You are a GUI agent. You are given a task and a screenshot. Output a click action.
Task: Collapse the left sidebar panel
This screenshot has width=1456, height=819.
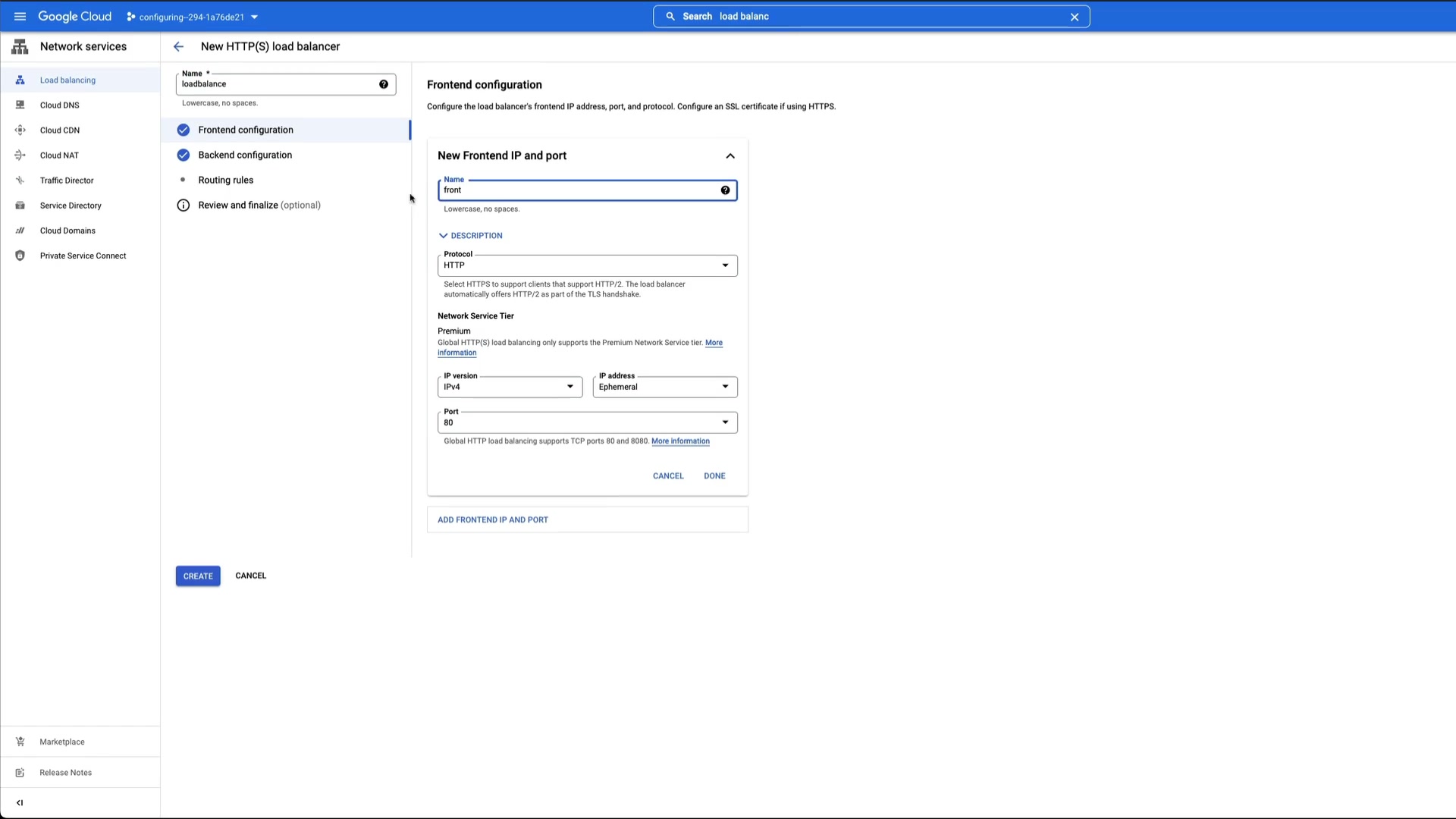pyautogui.click(x=20, y=802)
